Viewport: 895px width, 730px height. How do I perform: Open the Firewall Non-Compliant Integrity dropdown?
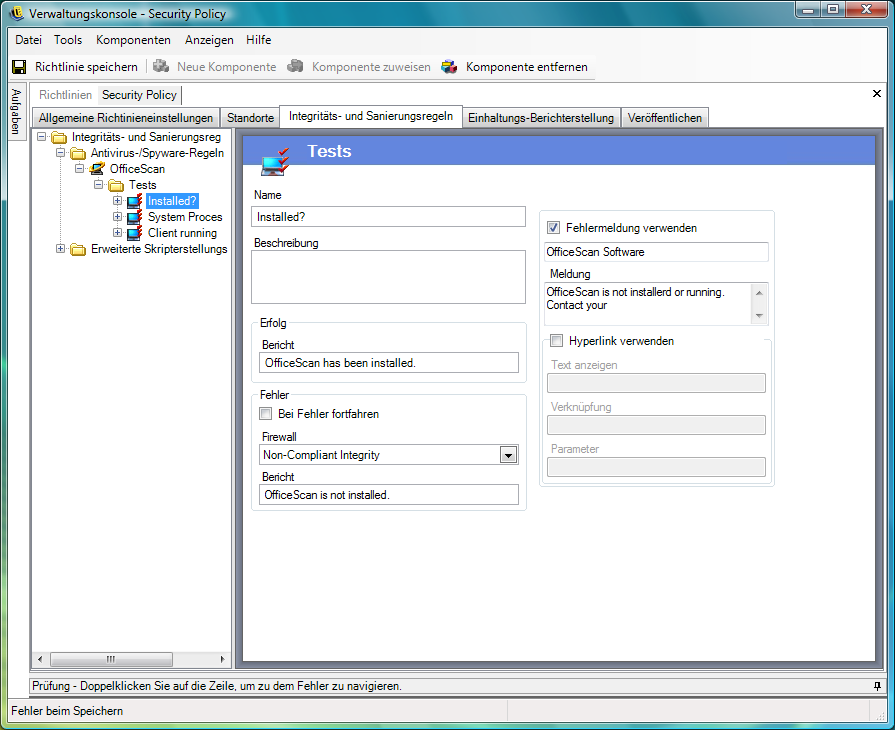click(508, 455)
